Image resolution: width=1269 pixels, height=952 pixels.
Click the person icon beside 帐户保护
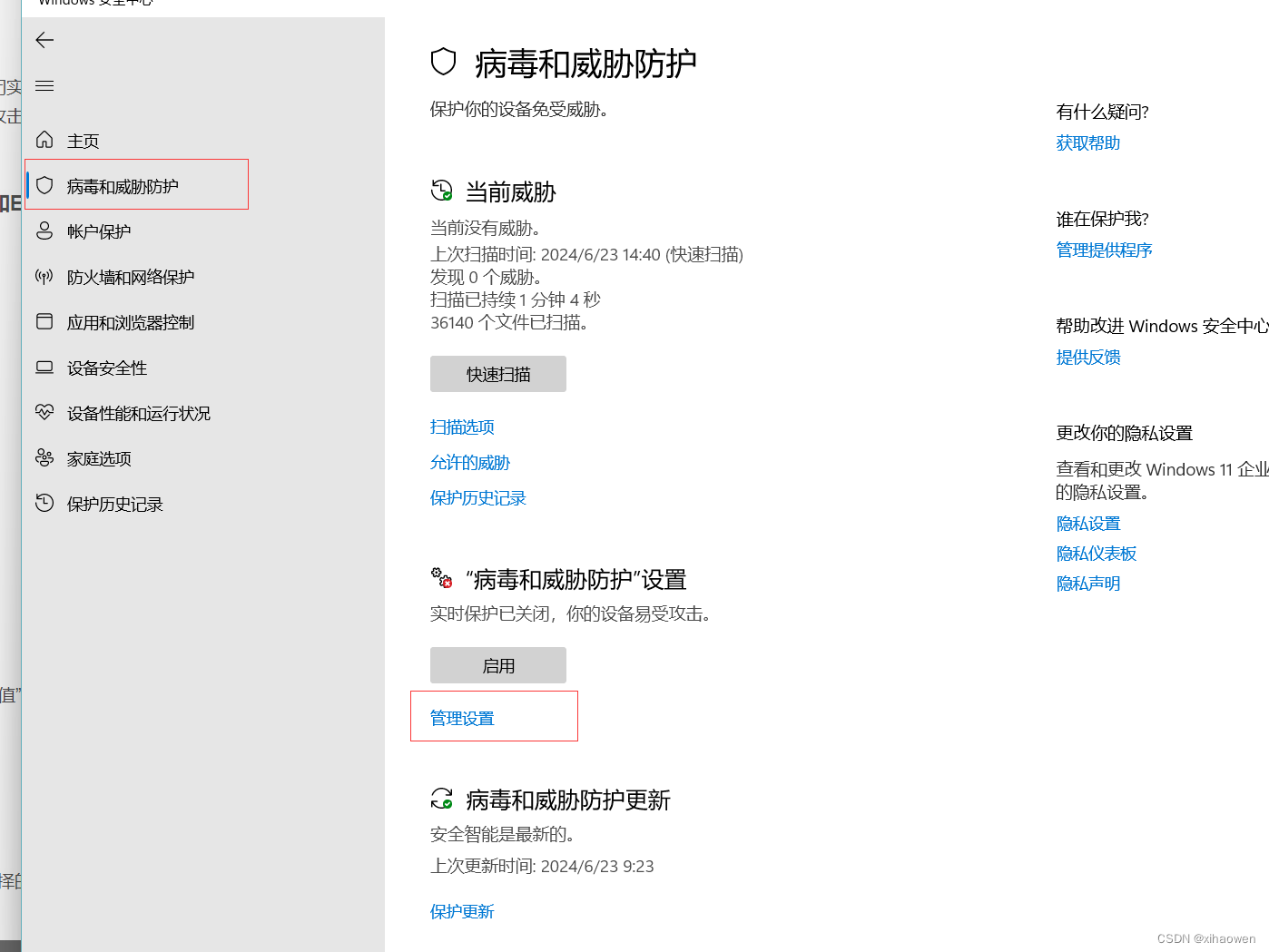pos(44,231)
